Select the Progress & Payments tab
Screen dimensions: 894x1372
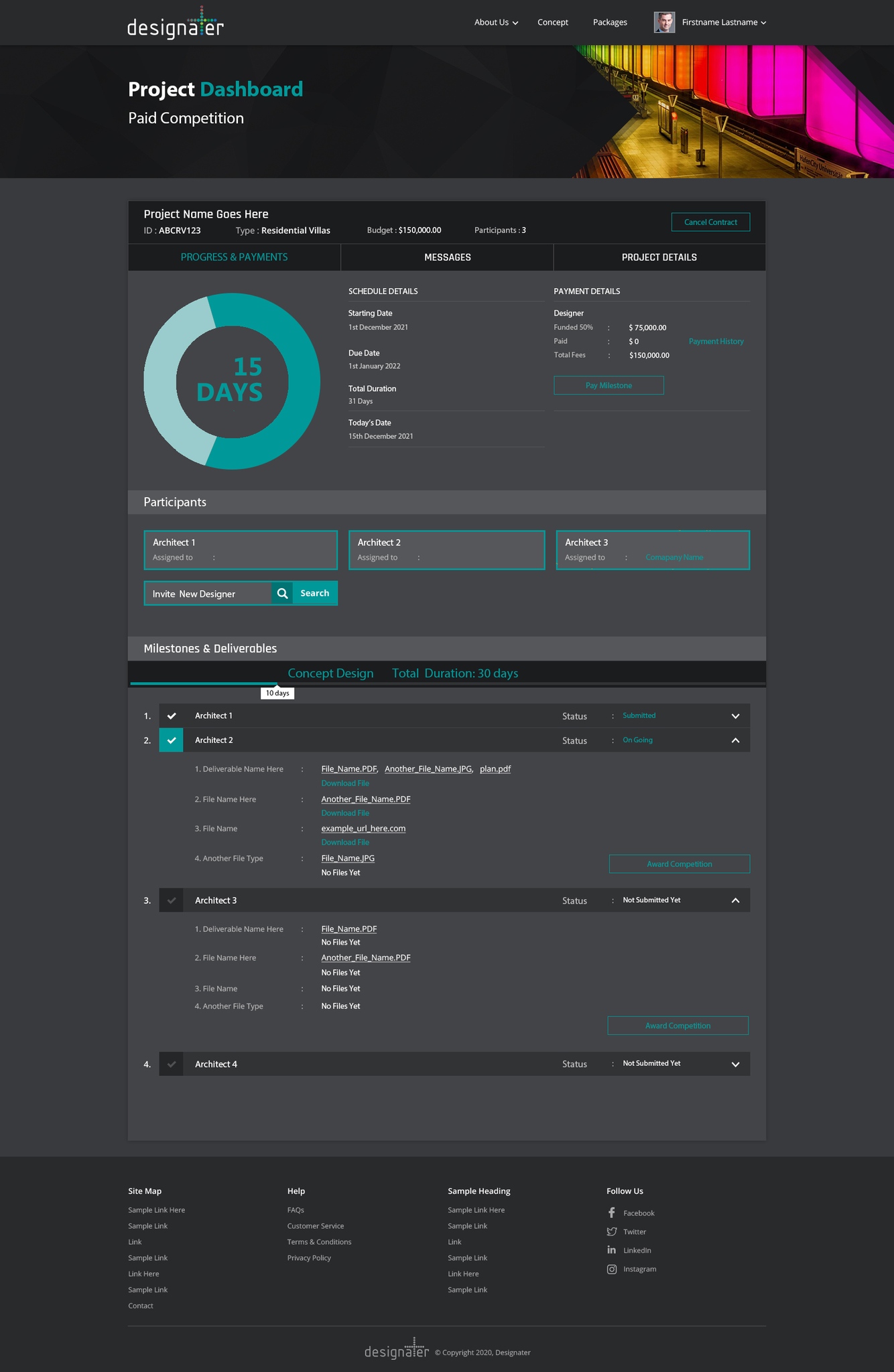click(234, 257)
